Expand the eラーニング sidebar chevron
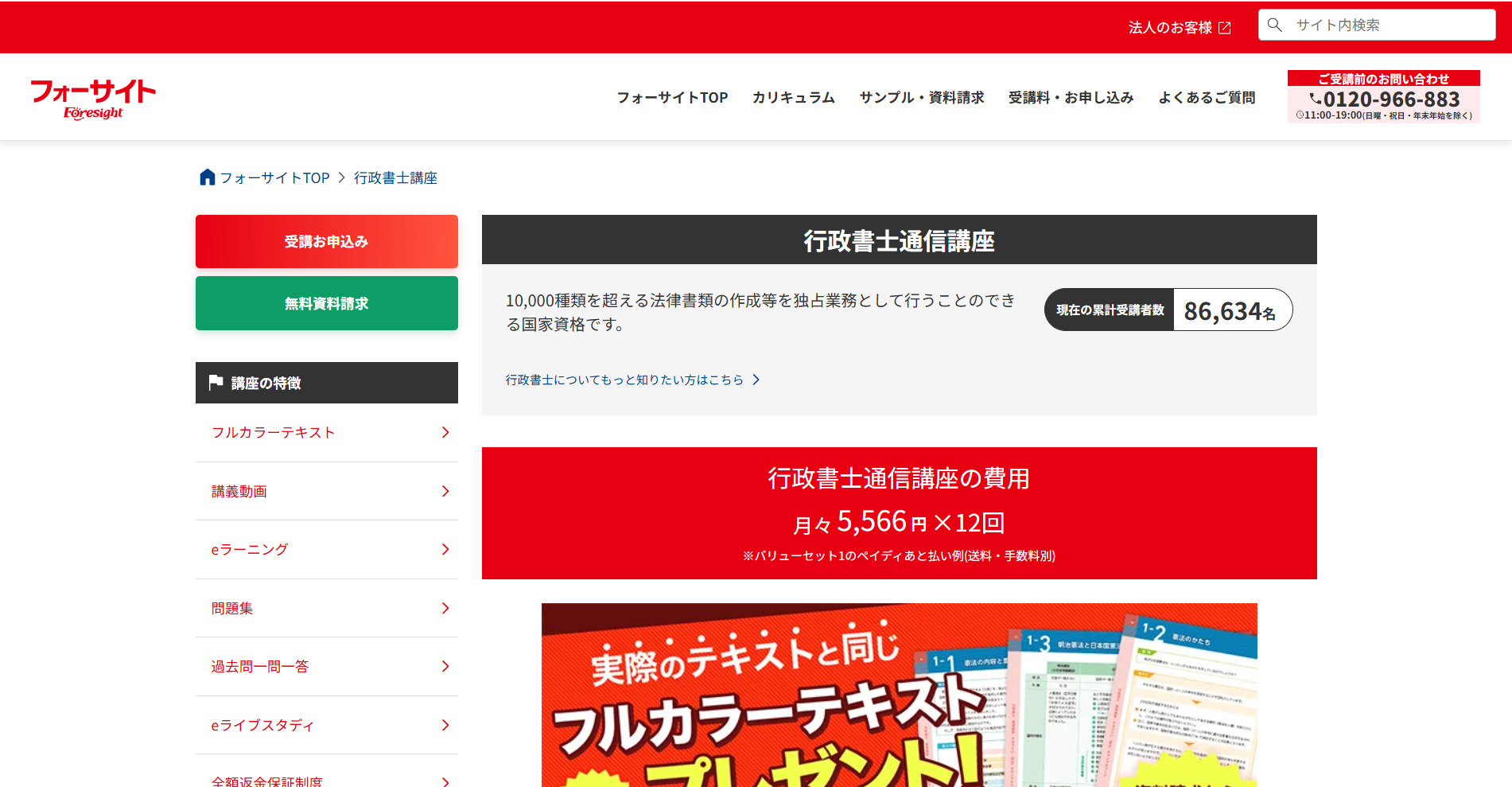Image resolution: width=1512 pixels, height=787 pixels. tap(445, 550)
